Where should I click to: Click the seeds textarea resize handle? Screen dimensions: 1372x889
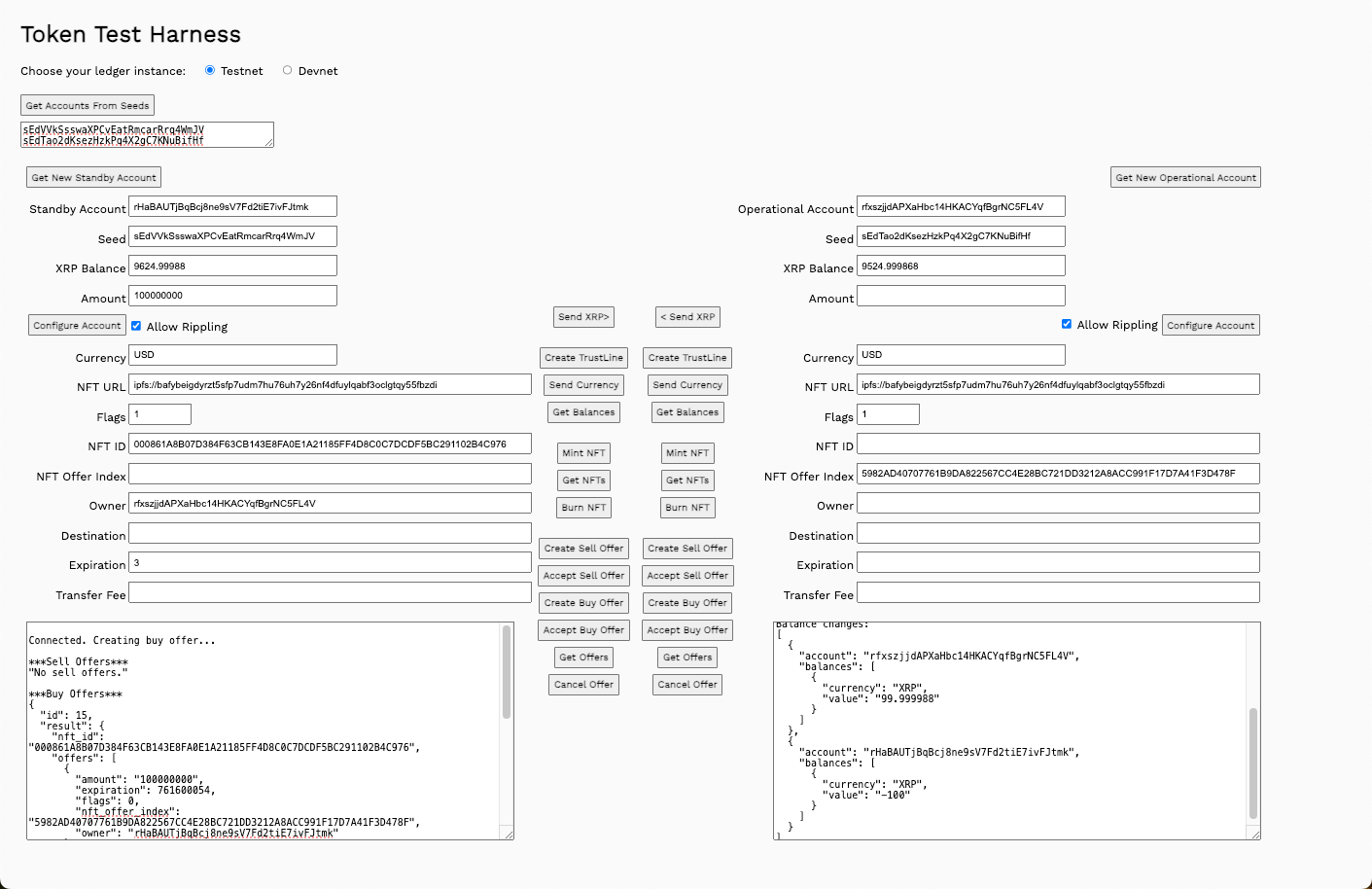click(269, 143)
